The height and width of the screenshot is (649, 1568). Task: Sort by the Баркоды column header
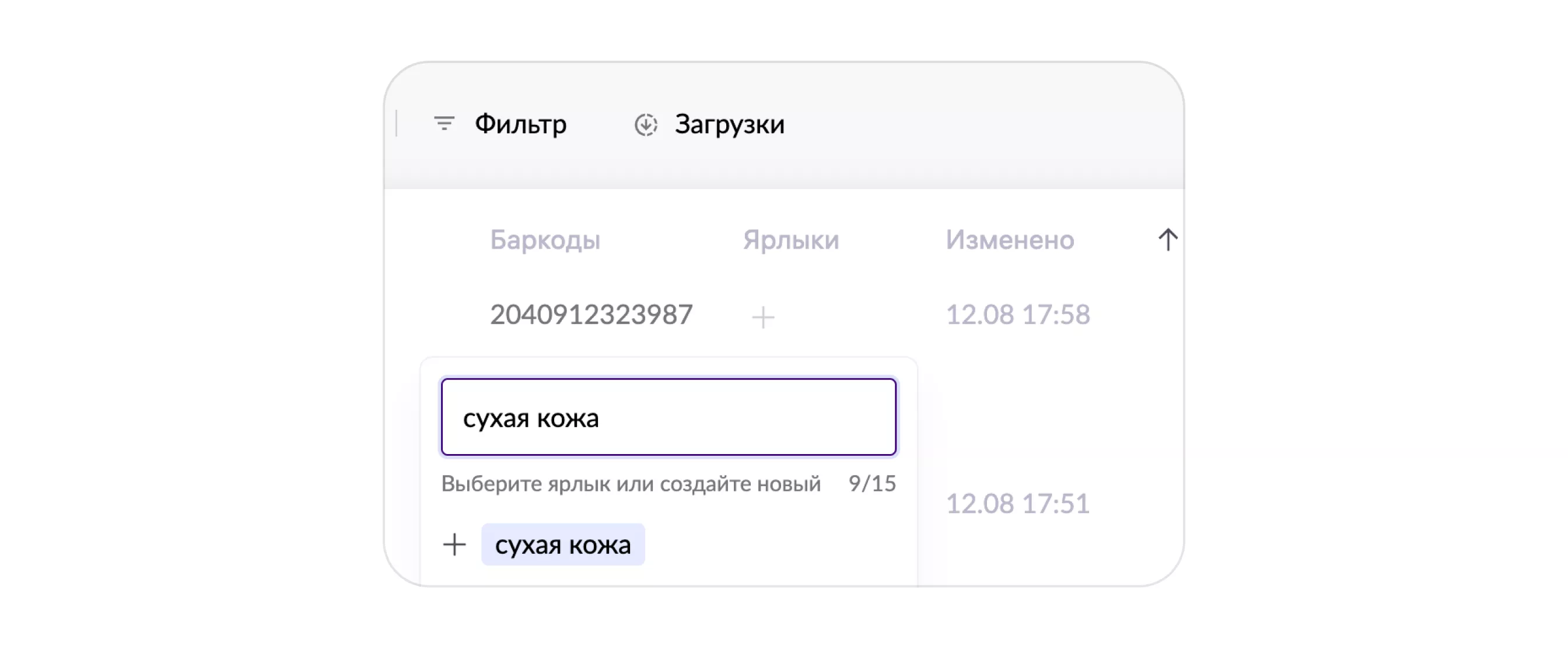pos(545,240)
